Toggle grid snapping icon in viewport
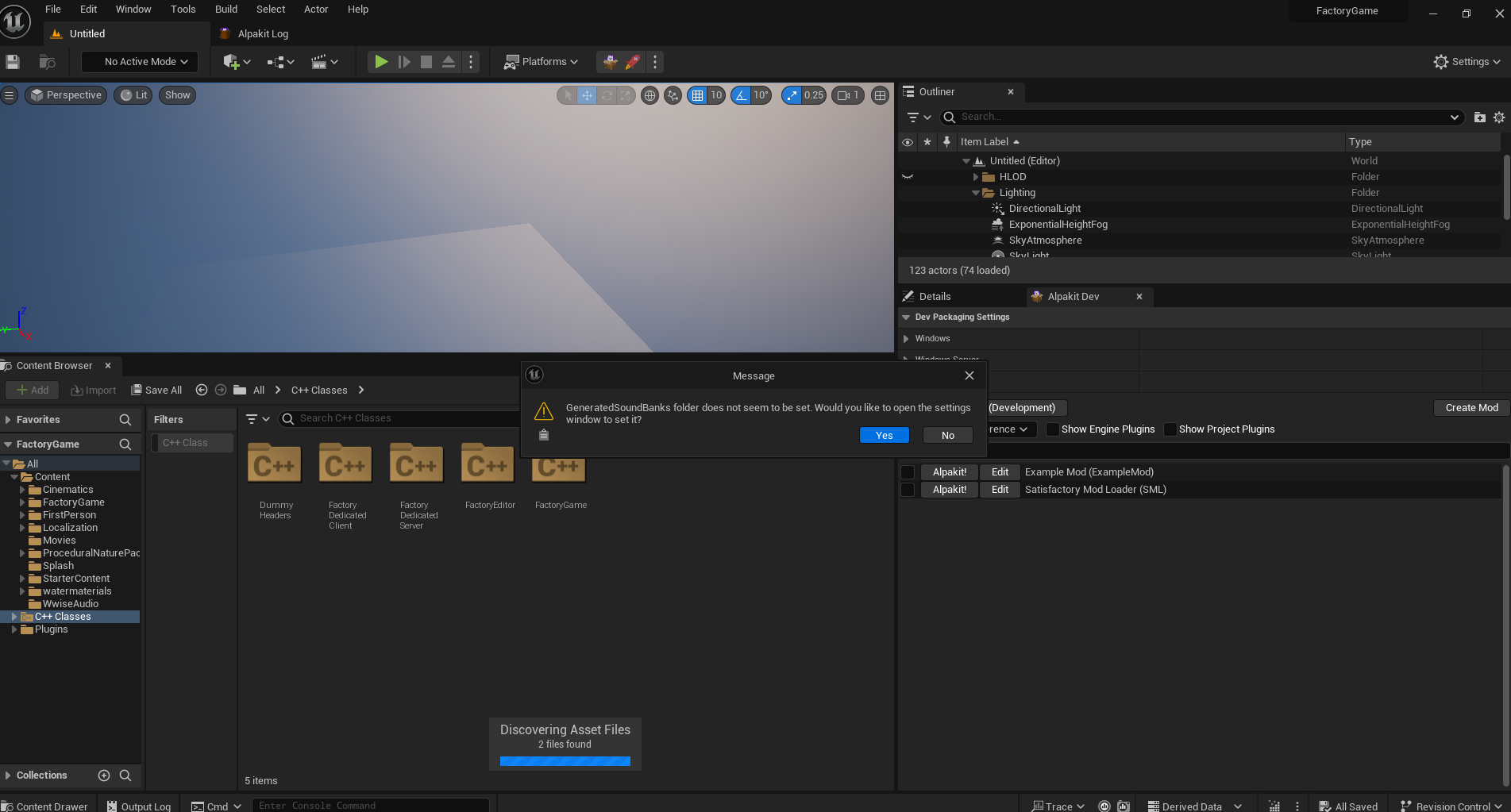This screenshot has width=1511, height=812. (697, 95)
